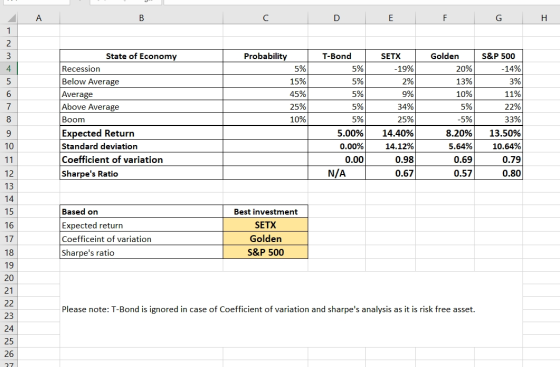The height and width of the screenshot is (367, 560).
Task: Select the S&P 500 Sharpe ratio 0.80 cell
Action: pyautogui.click(x=499, y=174)
